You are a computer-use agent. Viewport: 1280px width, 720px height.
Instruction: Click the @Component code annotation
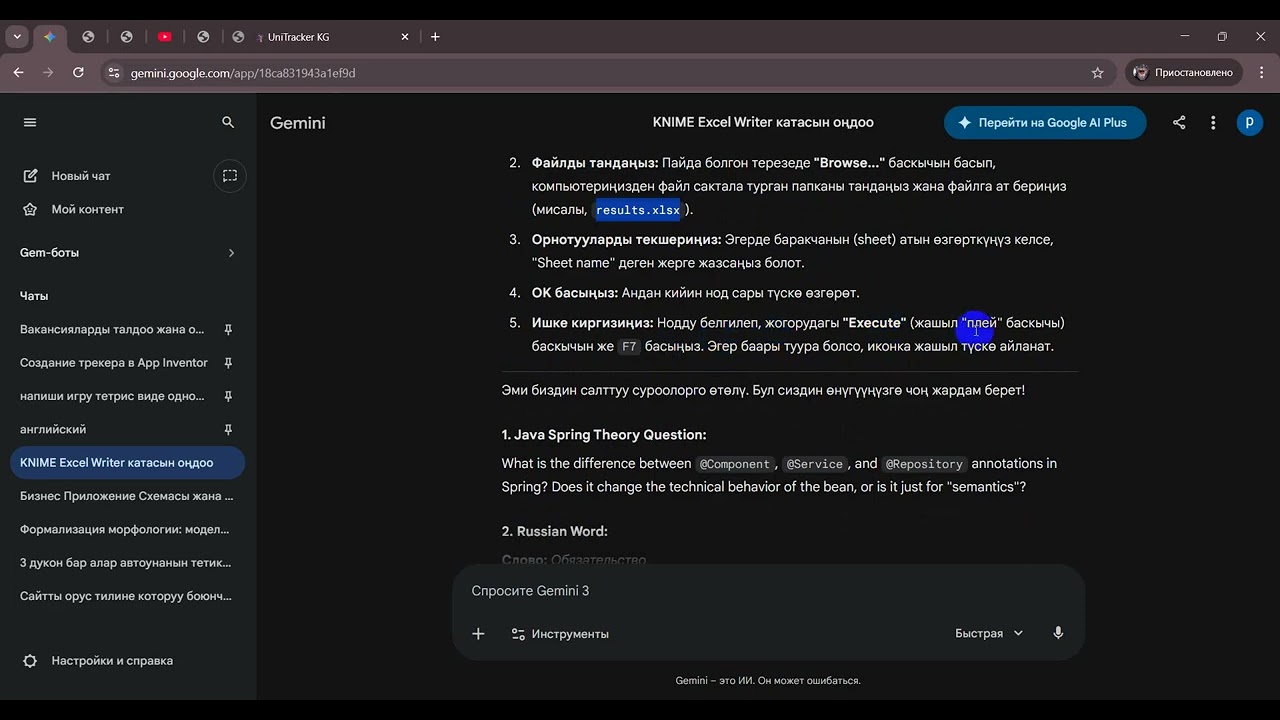(734, 464)
